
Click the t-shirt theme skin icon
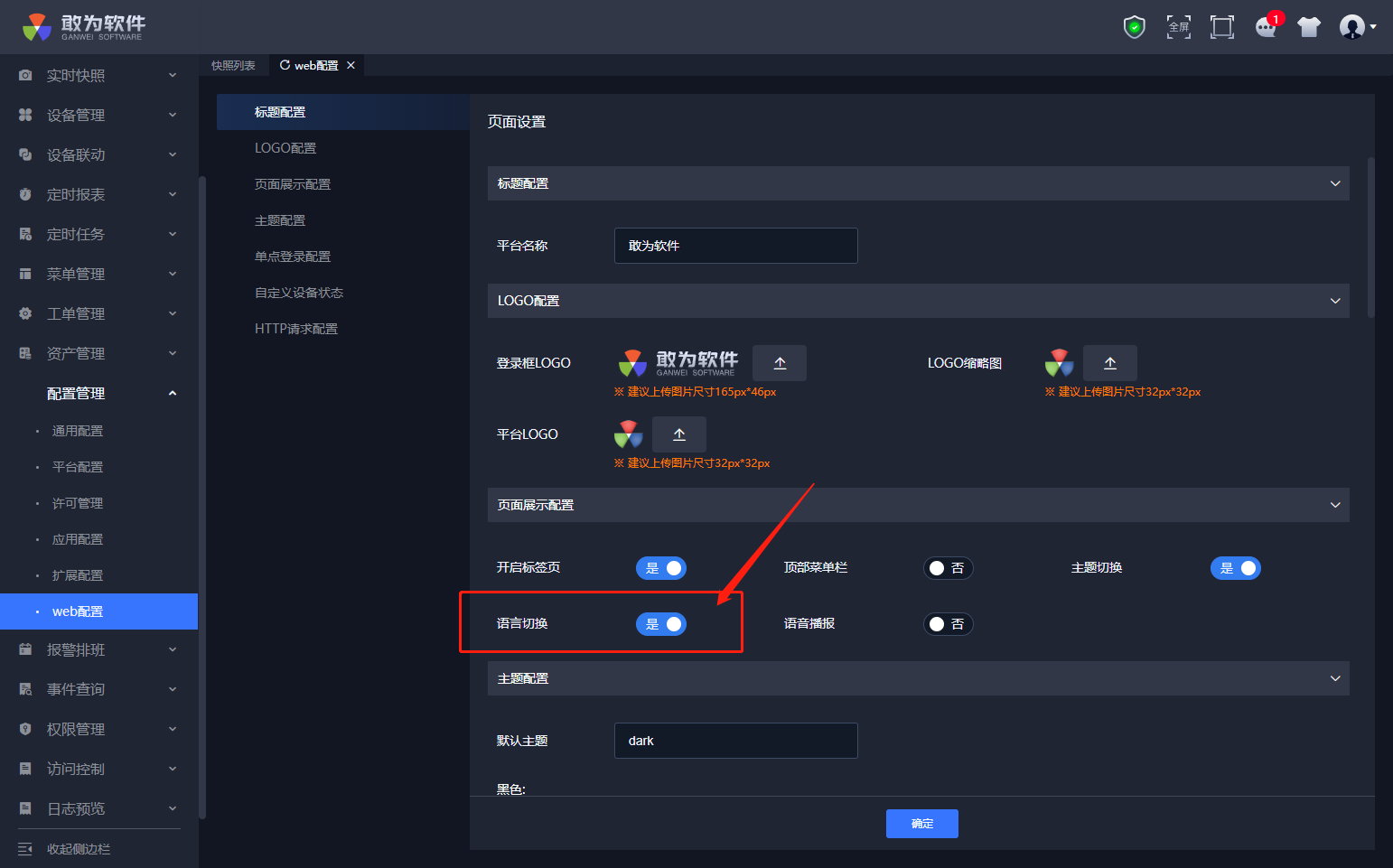[1309, 27]
